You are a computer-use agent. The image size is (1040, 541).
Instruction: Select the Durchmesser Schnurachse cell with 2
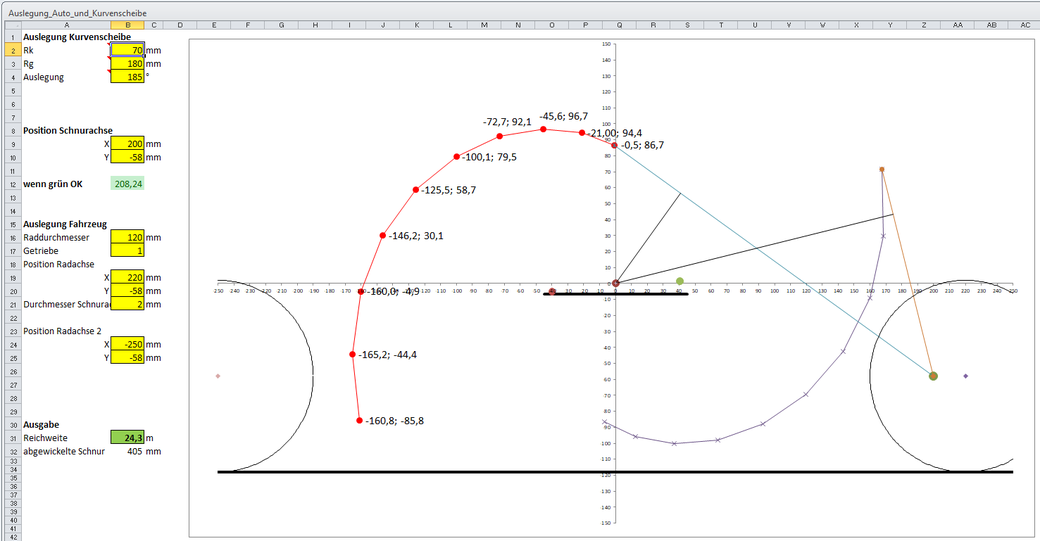127,304
